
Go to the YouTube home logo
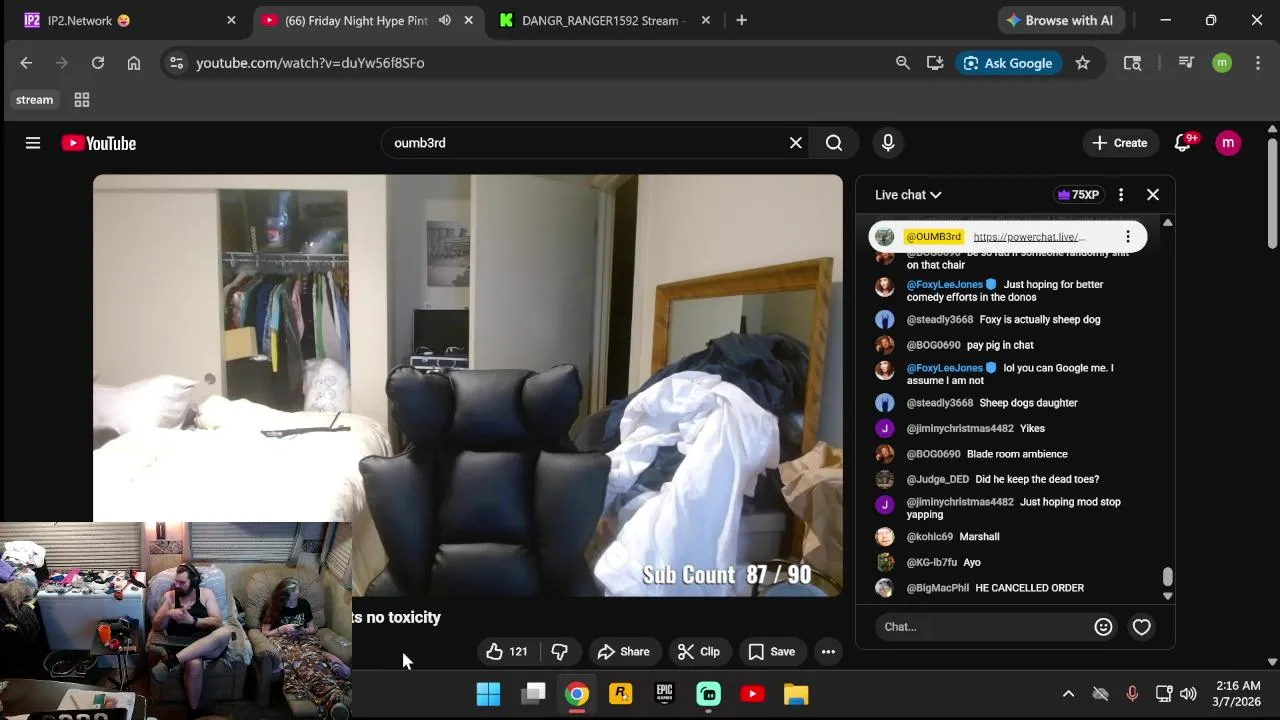(x=98, y=143)
